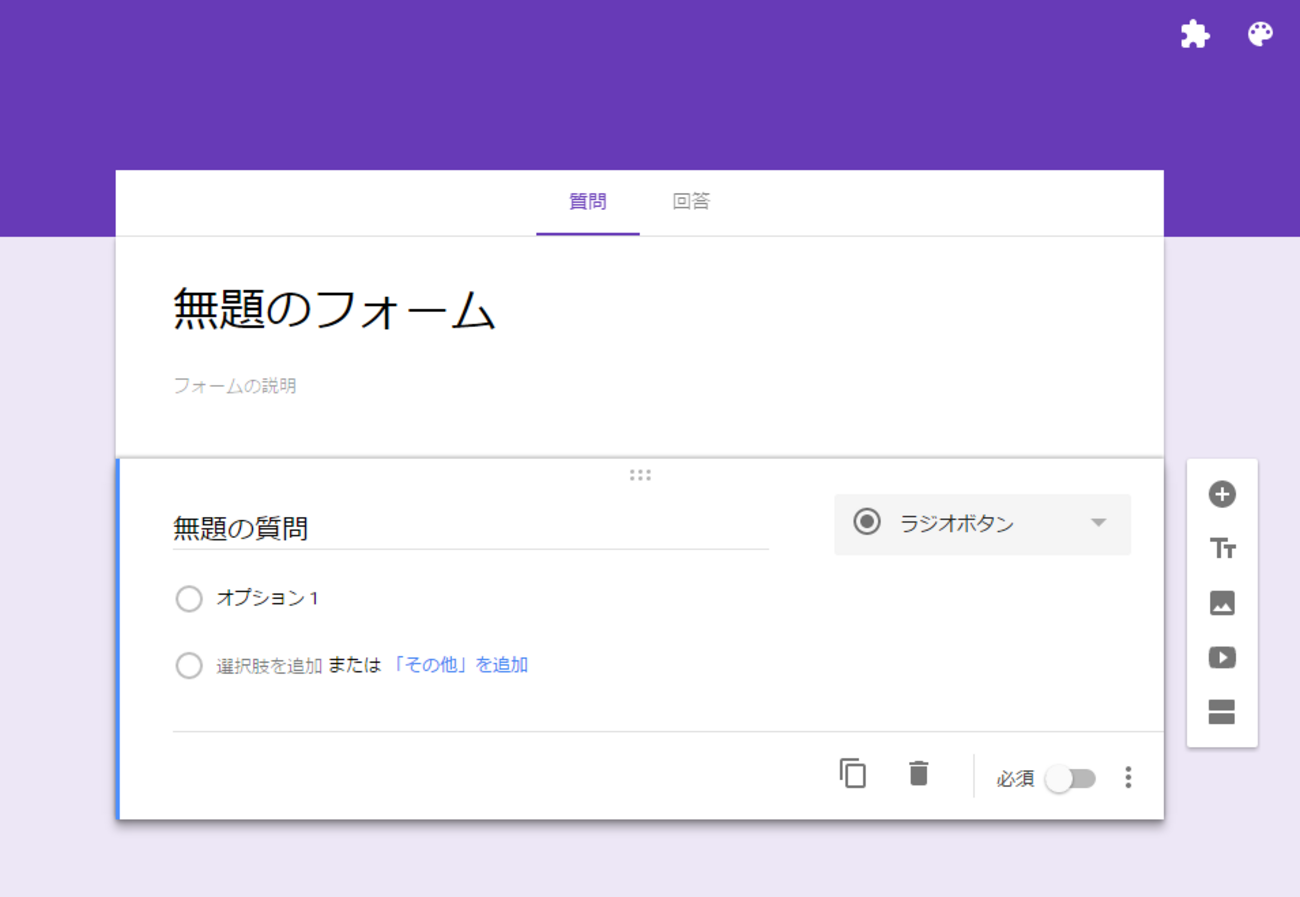Edit the オプション 1 option text
Viewport: 1300px width, 897px height.
click(x=267, y=598)
